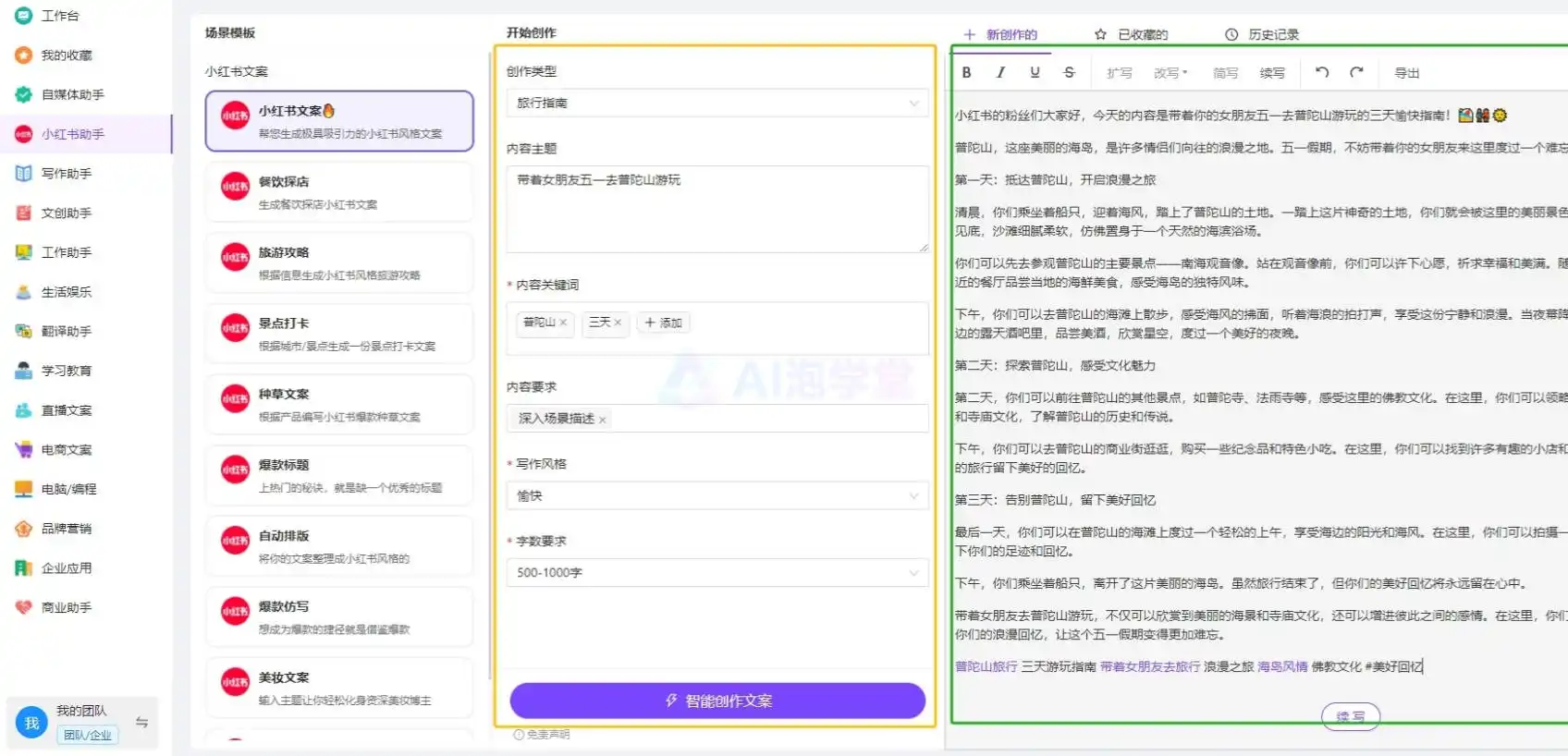Click the 内容主题 text area

(x=717, y=209)
